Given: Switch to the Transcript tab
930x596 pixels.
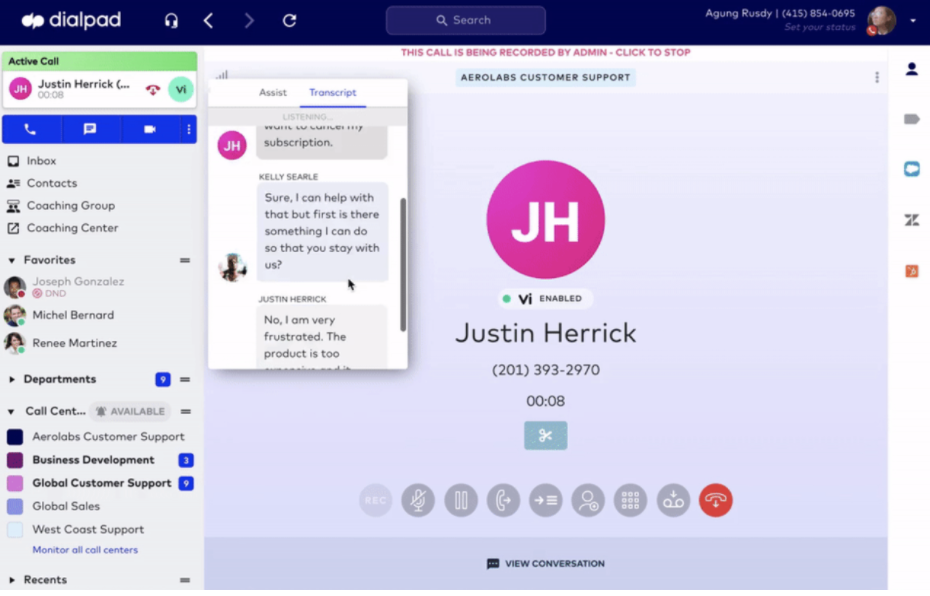Looking at the screenshot, I should coord(333,93).
